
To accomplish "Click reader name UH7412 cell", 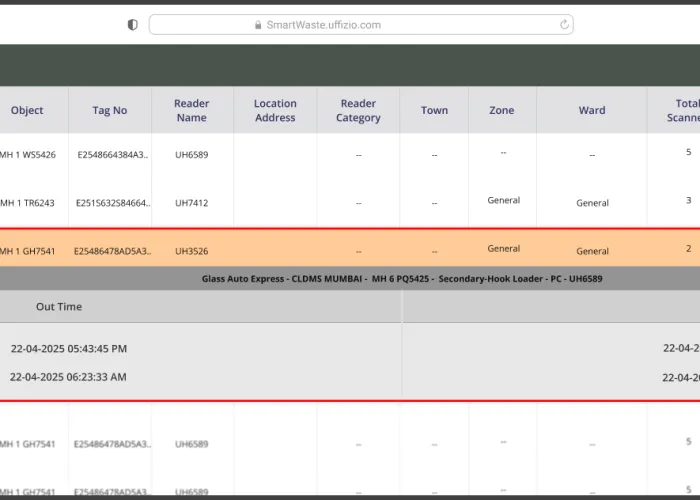I will coord(191,203).
